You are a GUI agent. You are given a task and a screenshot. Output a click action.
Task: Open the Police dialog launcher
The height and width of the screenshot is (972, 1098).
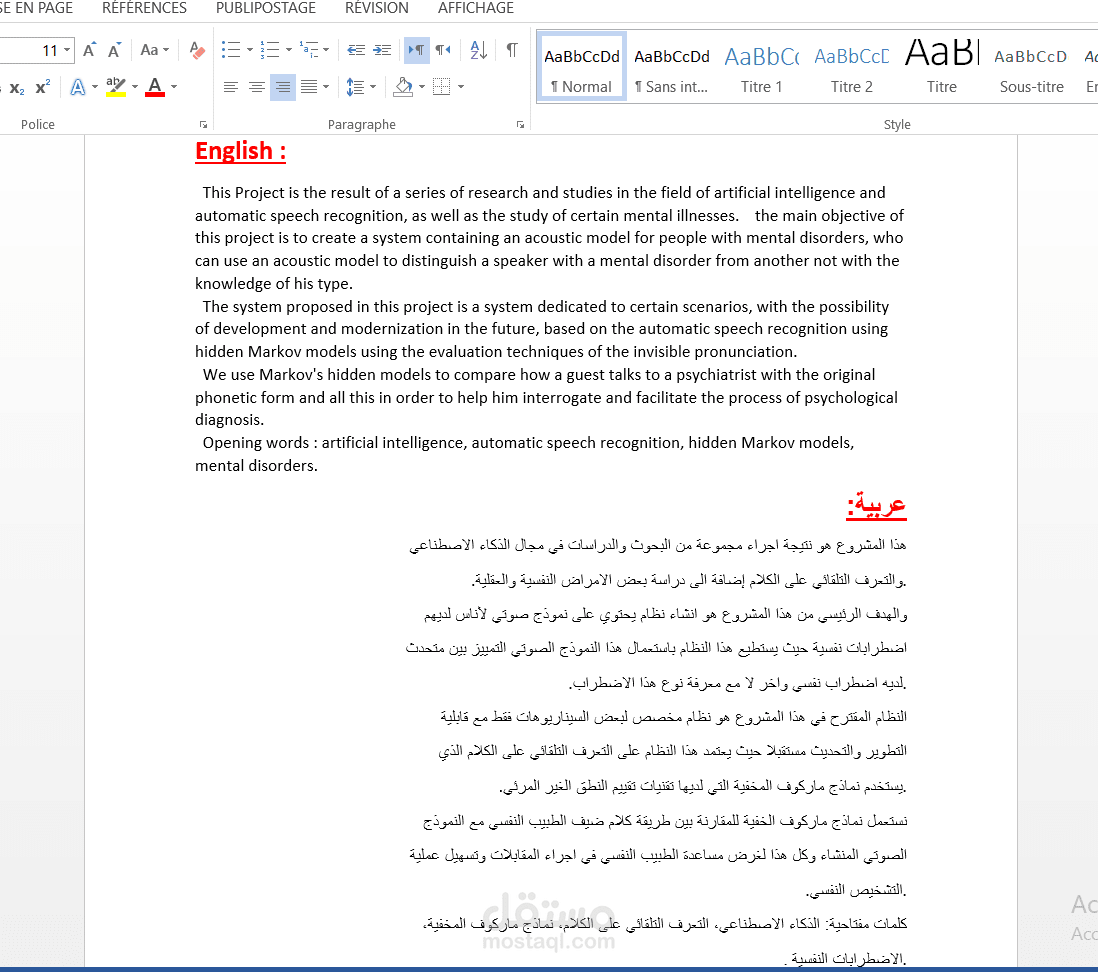203,125
